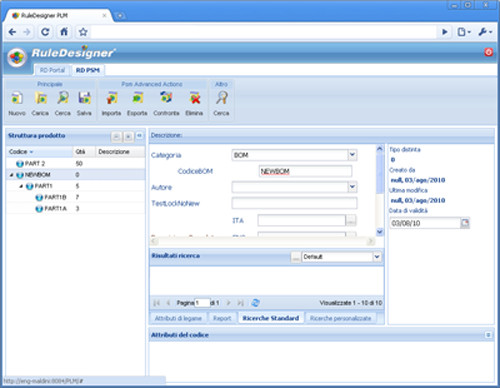
Task: Click the Struttura prodotto collapse-all button
Action: tap(116, 136)
